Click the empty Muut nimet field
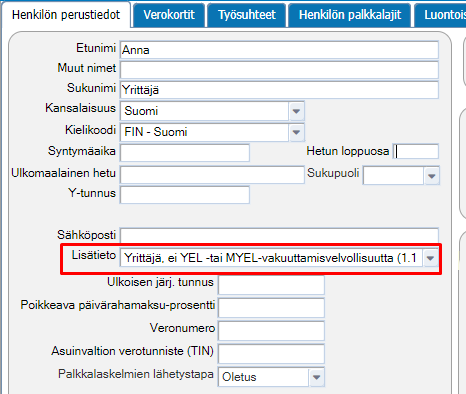This screenshot has height=394, width=466. point(279,70)
